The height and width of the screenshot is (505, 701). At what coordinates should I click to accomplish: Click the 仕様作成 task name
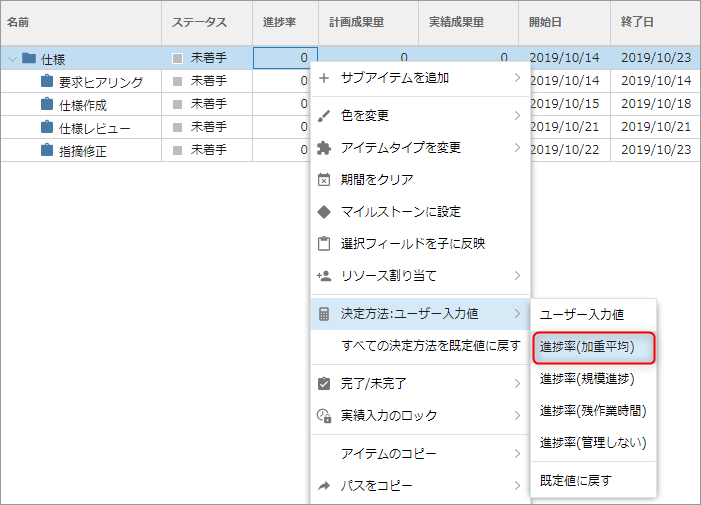pyautogui.click(x=83, y=105)
